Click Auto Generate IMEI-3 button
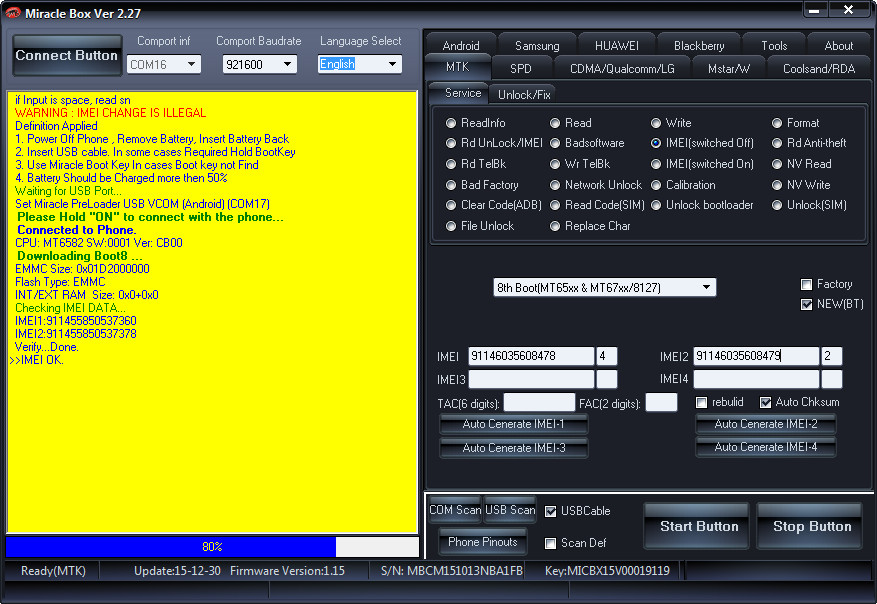 (x=513, y=448)
